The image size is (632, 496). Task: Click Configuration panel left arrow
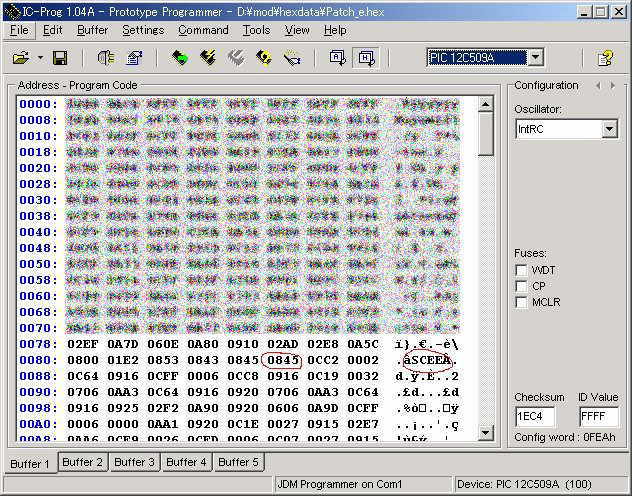pos(598,85)
